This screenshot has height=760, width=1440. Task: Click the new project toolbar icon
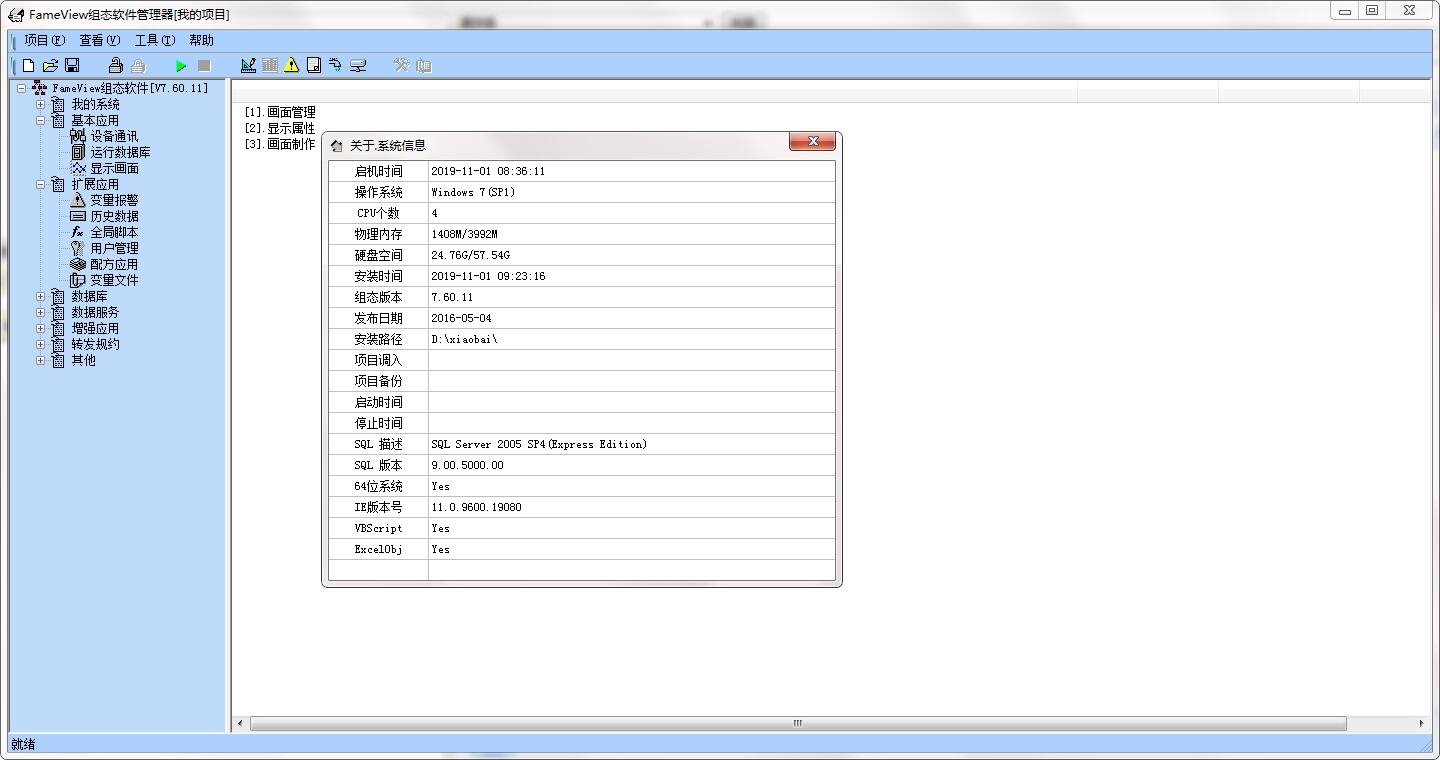(28, 66)
